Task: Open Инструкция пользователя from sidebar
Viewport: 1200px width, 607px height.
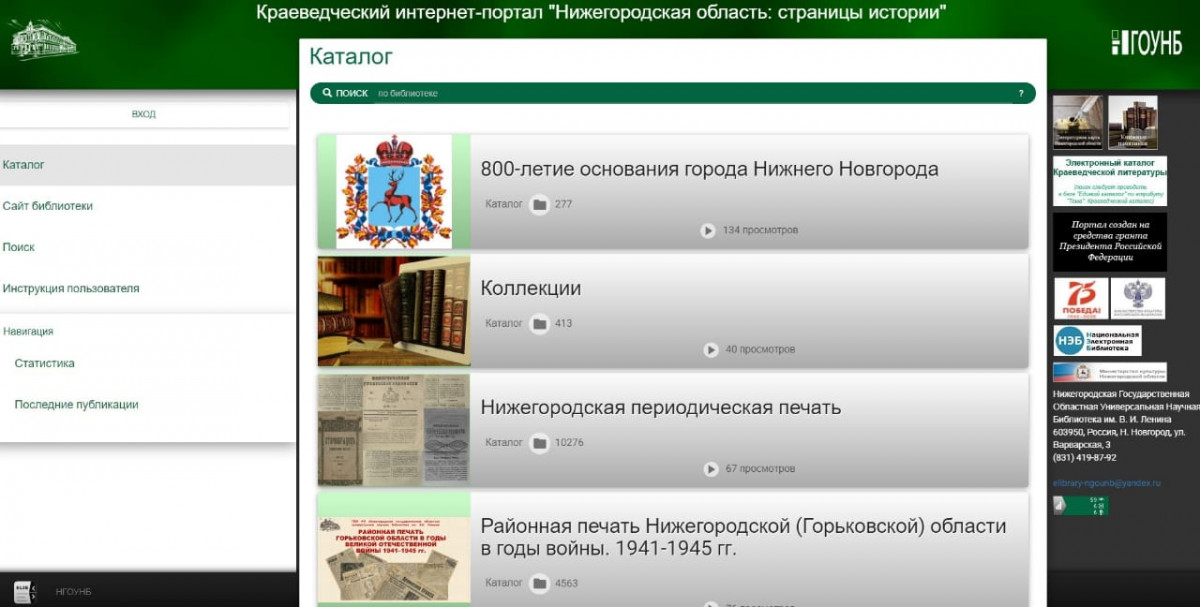Action: tap(71, 289)
